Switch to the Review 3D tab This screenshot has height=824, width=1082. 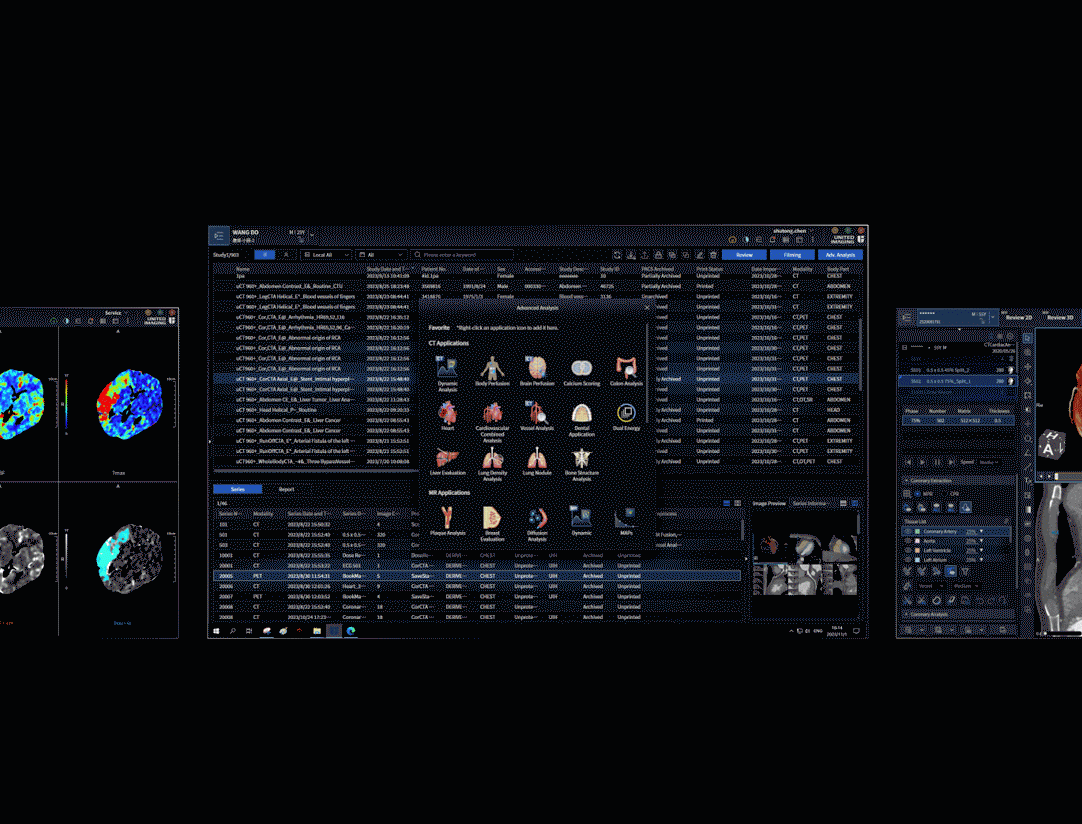[x=1060, y=317]
